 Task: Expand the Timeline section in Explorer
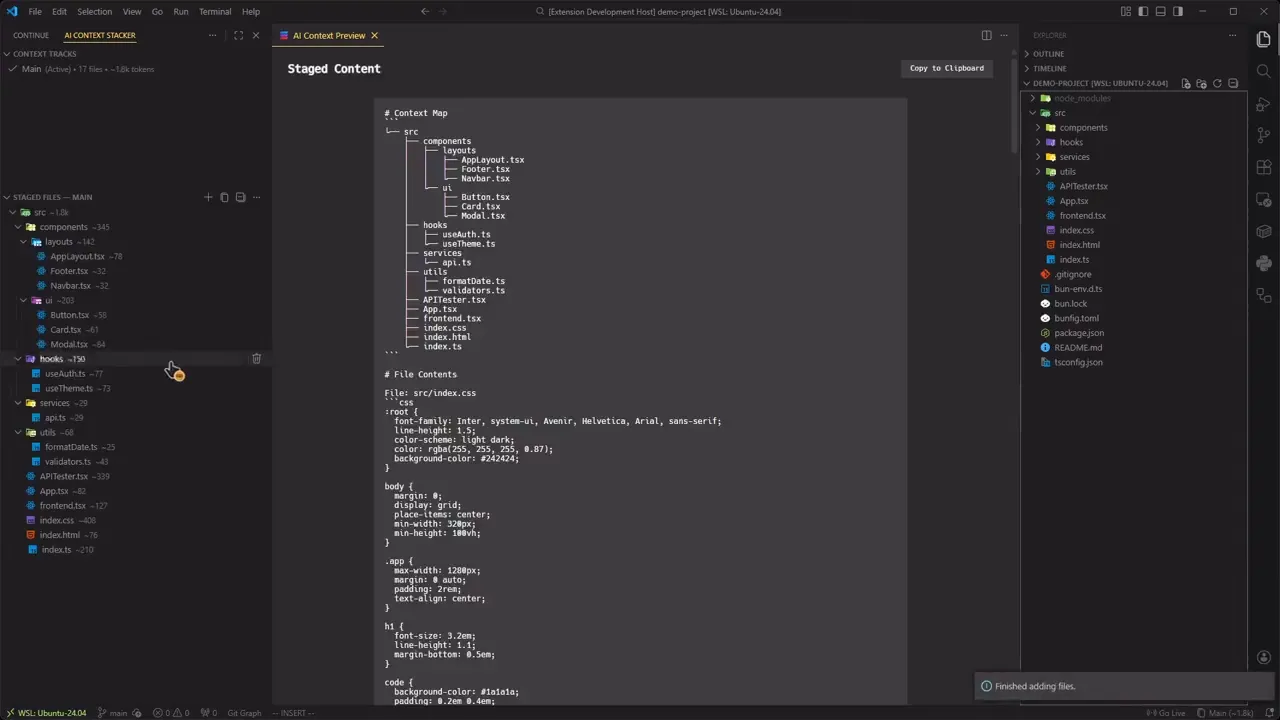pos(1049,69)
